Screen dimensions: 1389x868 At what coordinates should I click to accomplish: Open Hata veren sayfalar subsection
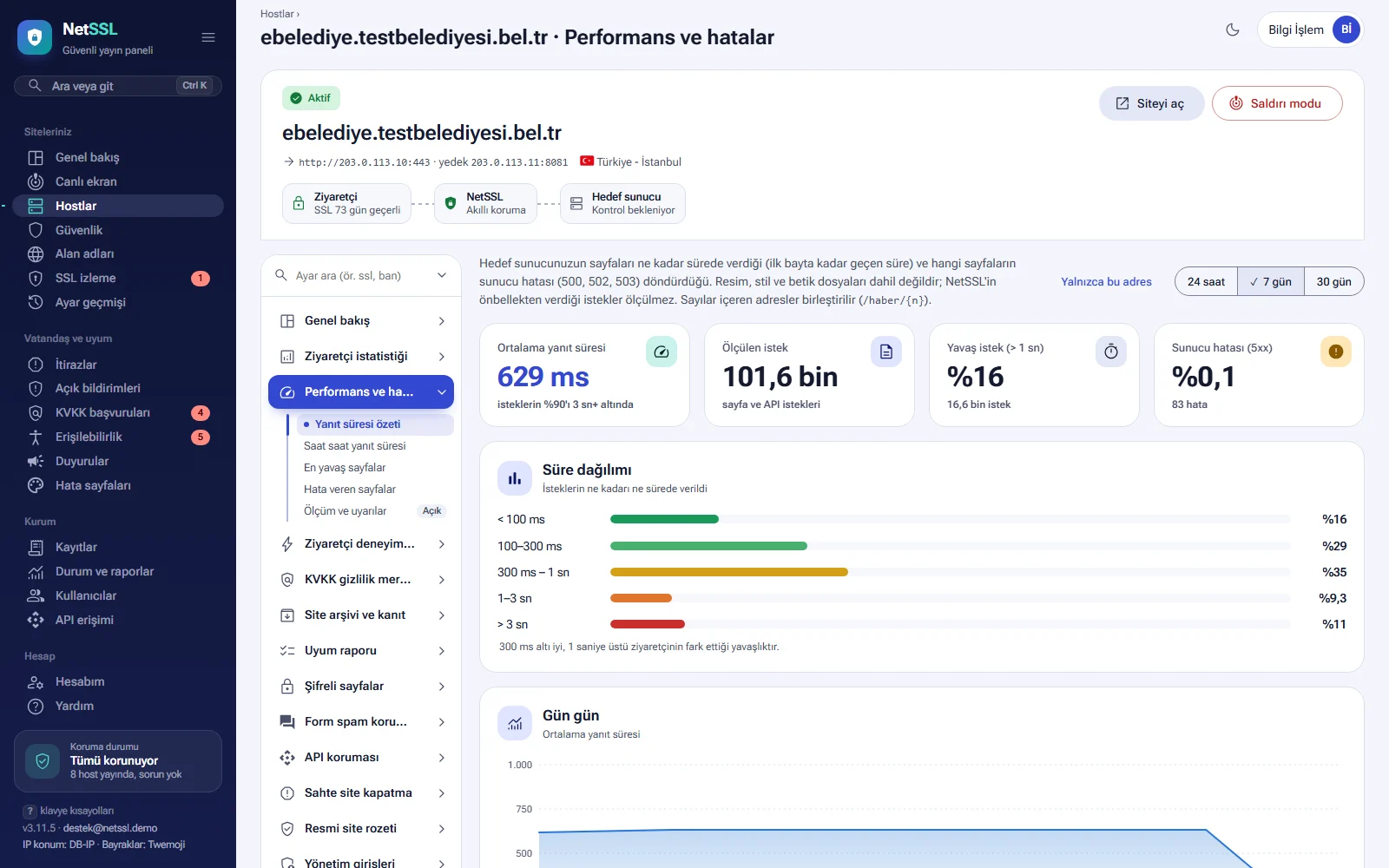pos(374,490)
